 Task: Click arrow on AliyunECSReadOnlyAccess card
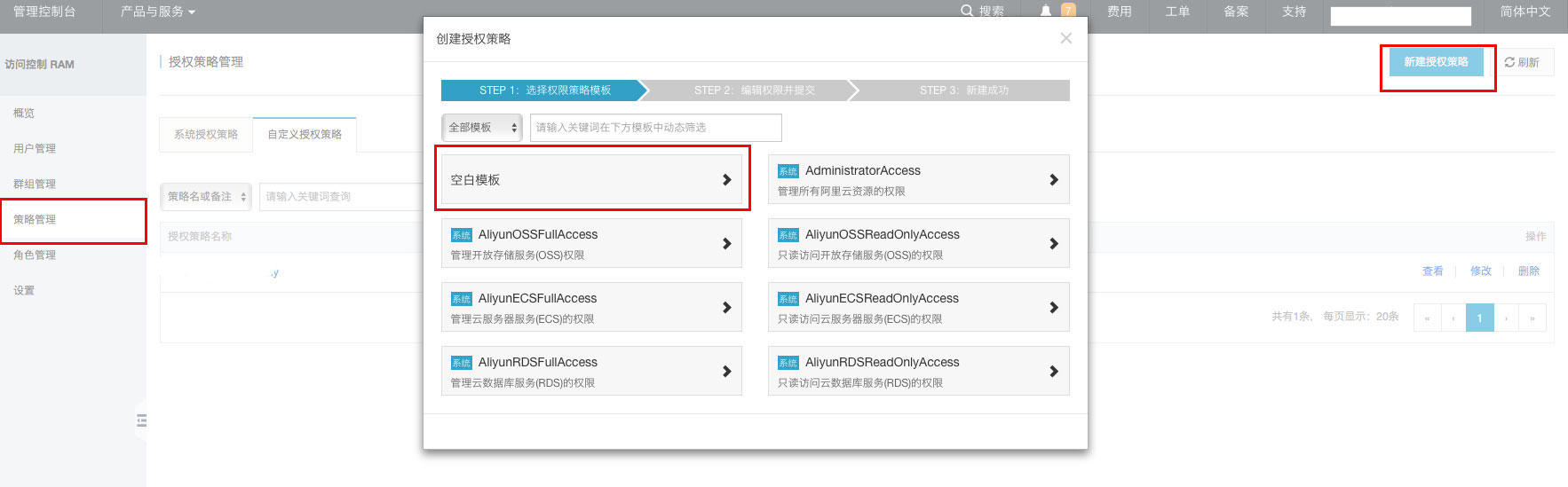tap(1054, 308)
